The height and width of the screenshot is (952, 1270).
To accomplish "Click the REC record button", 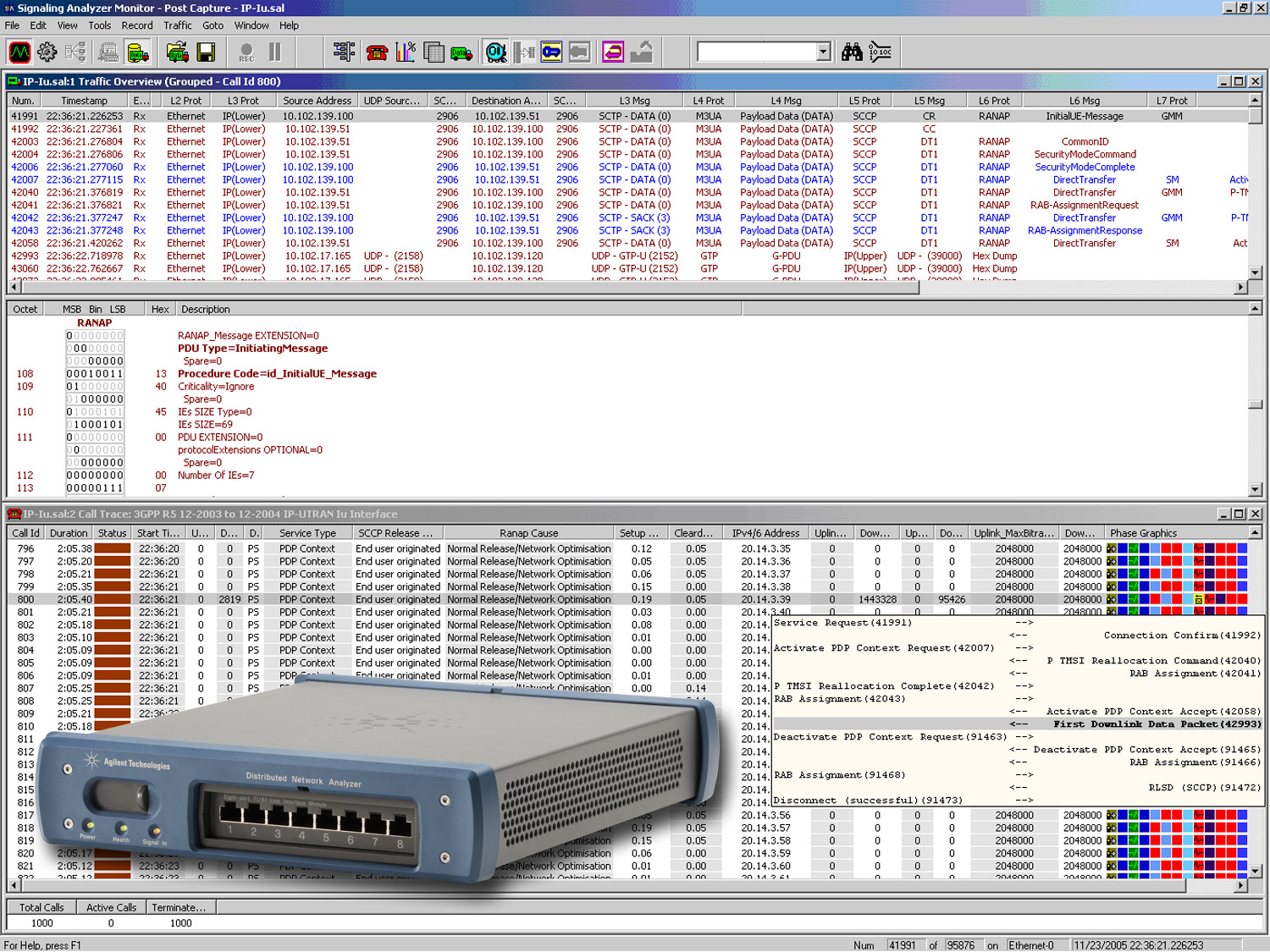I will (246, 52).
